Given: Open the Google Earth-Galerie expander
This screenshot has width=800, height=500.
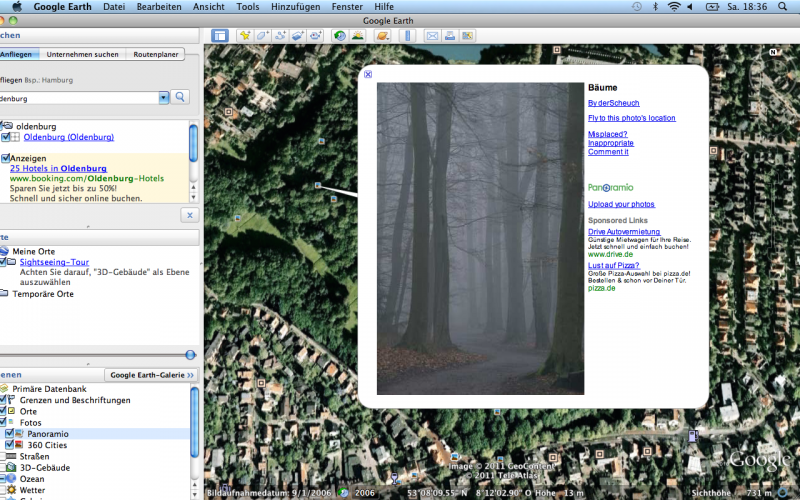Looking at the screenshot, I should pyautogui.click(x=152, y=374).
